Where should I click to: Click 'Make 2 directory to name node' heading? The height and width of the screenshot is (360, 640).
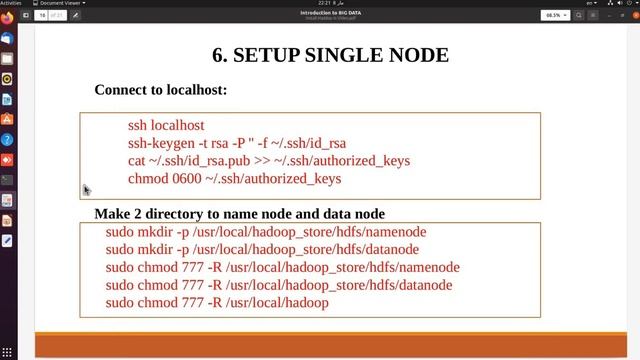point(240,214)
